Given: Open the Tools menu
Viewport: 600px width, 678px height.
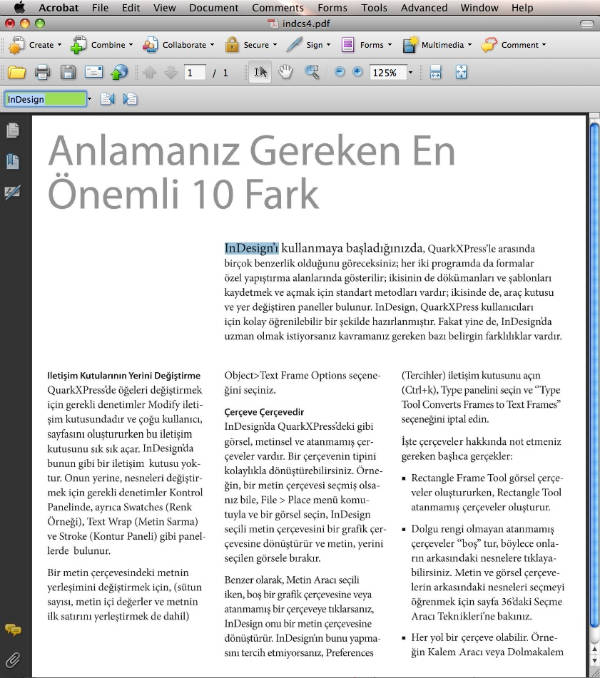Looking at the screenshot, I should 374,8.
